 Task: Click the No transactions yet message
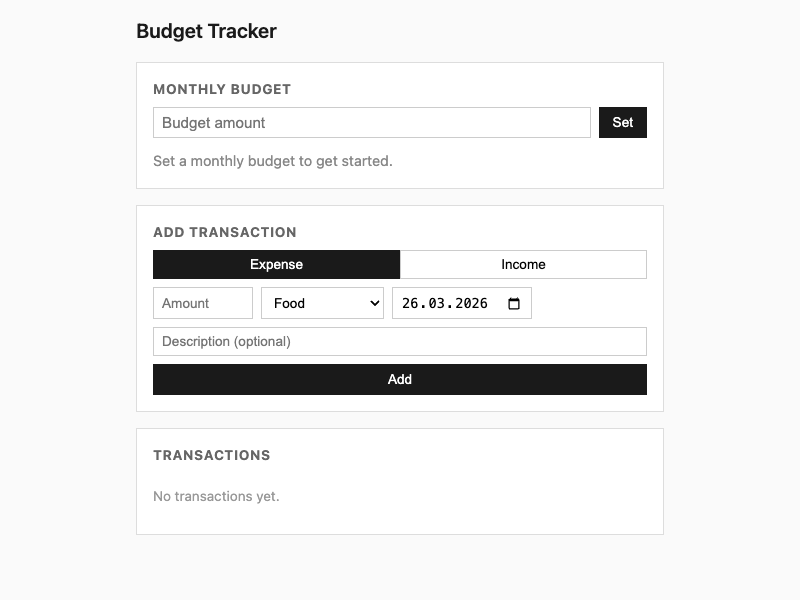pos(216,496)
